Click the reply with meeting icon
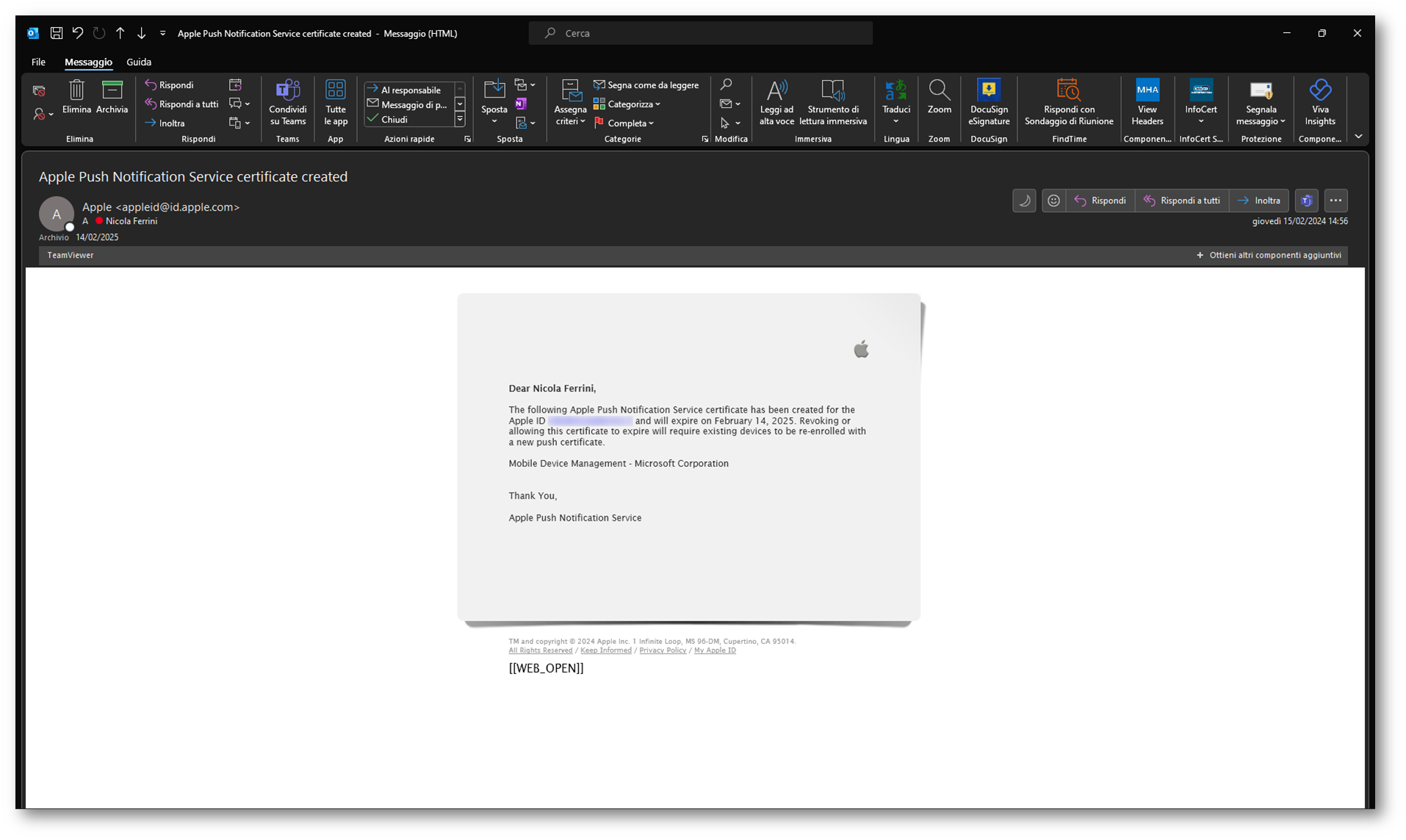1406x840 pixels. click(235, 85)
